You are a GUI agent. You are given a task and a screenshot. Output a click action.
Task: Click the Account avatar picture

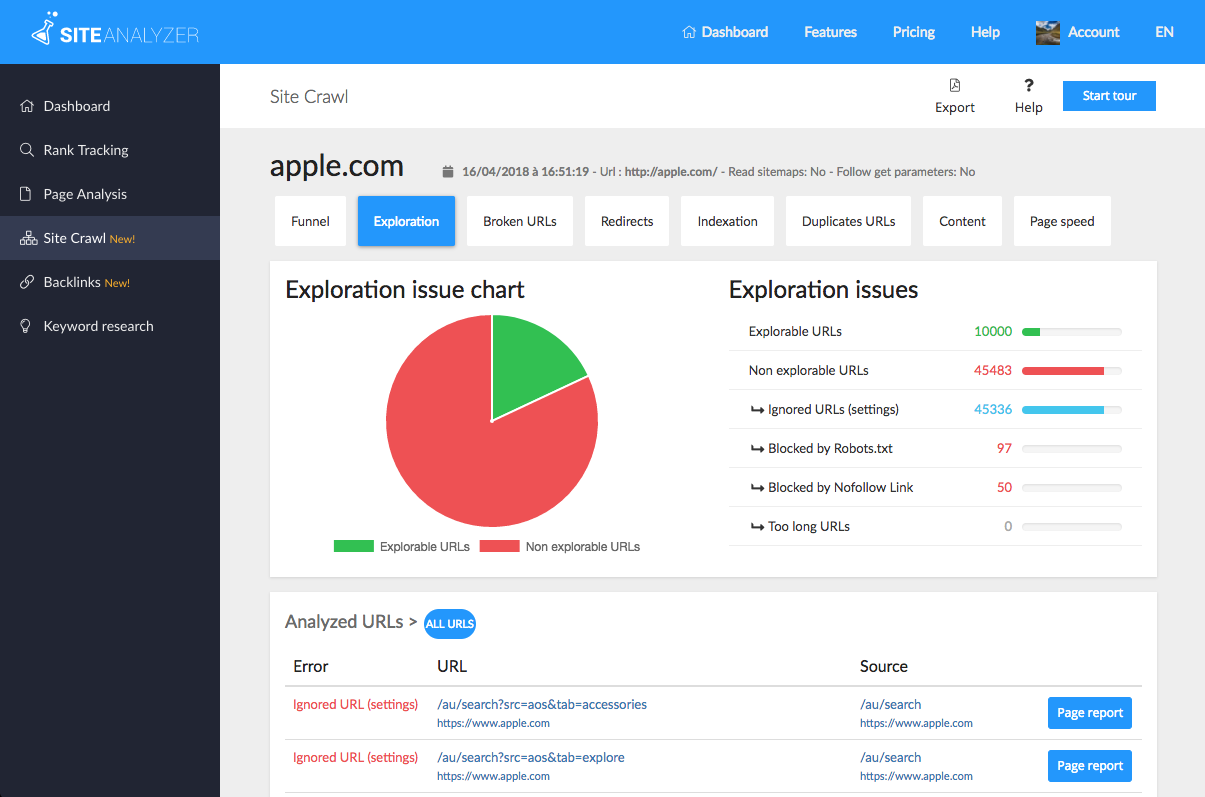click(x=1047, y=32)
